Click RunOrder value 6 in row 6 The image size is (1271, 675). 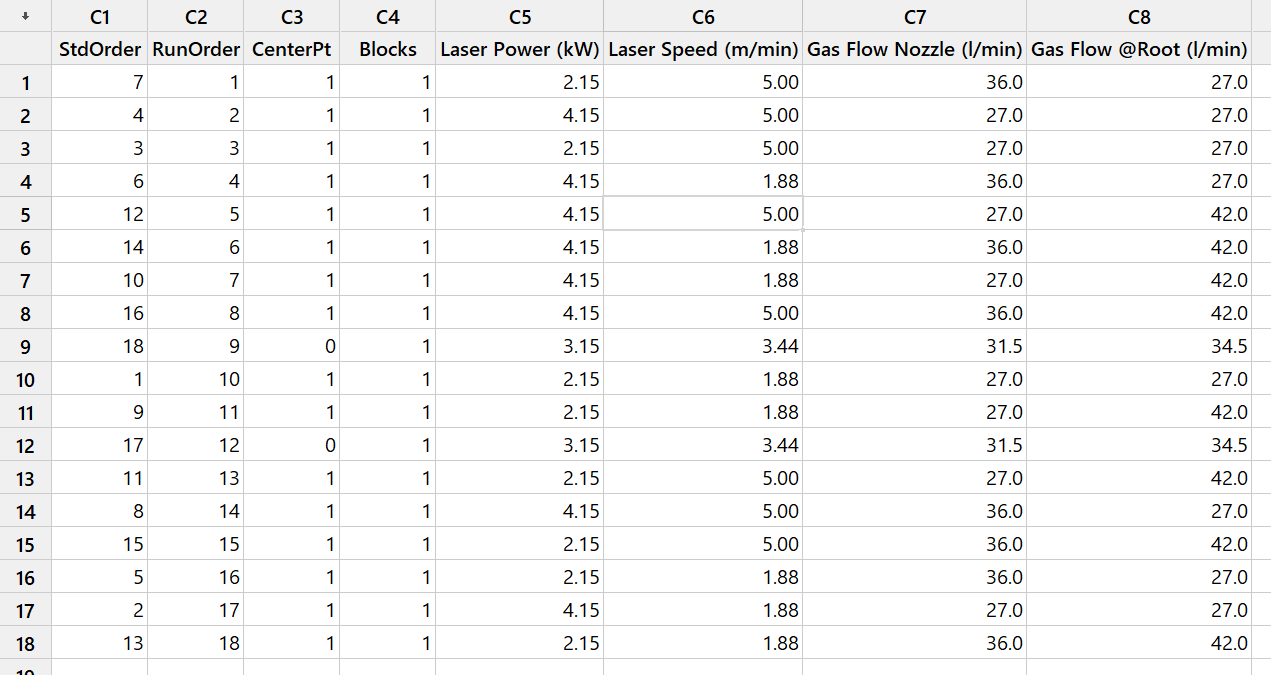pyautogui.click(x=195, y=247)
